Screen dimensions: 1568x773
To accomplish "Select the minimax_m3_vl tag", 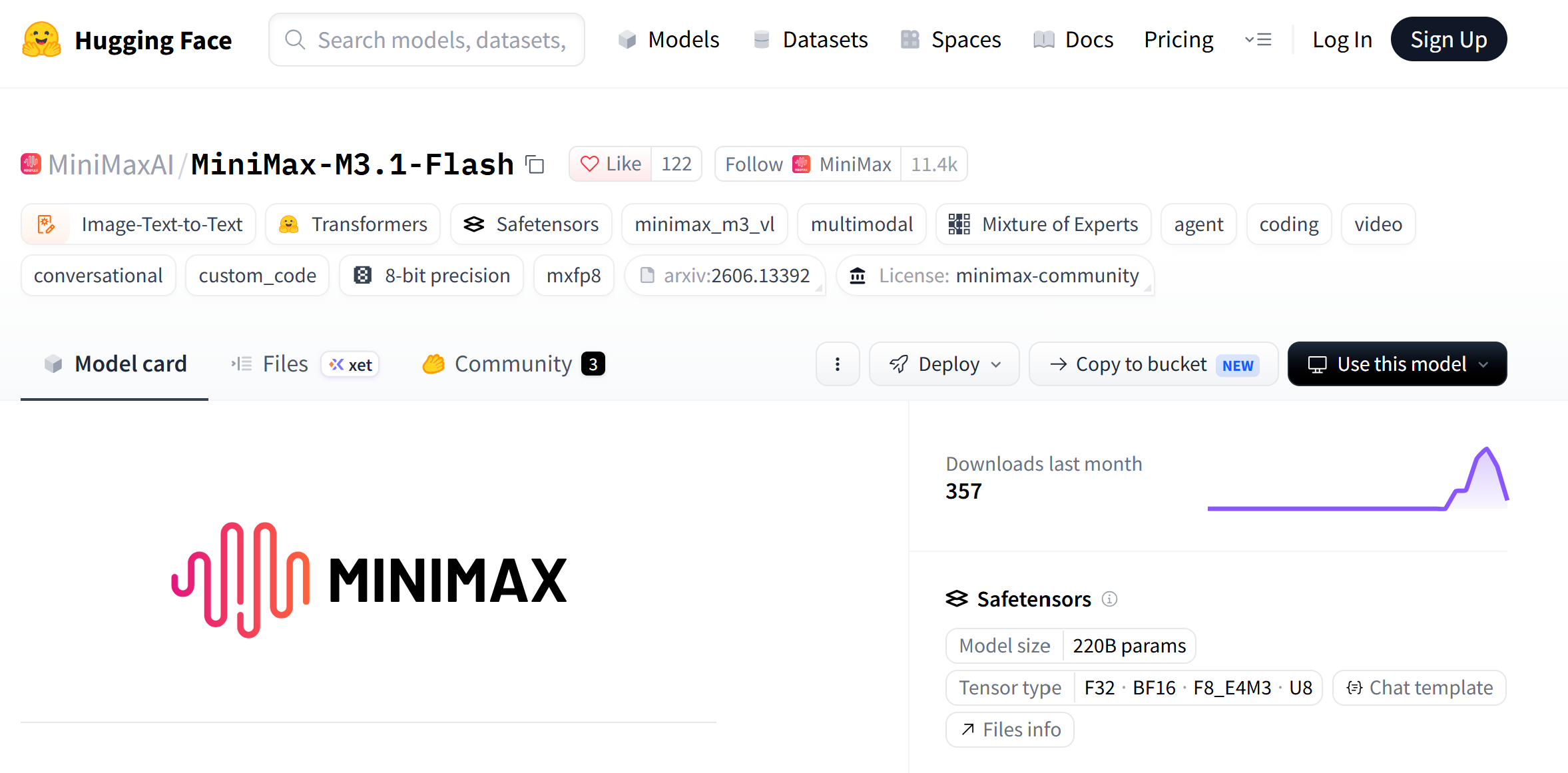I will click(704, 224).
